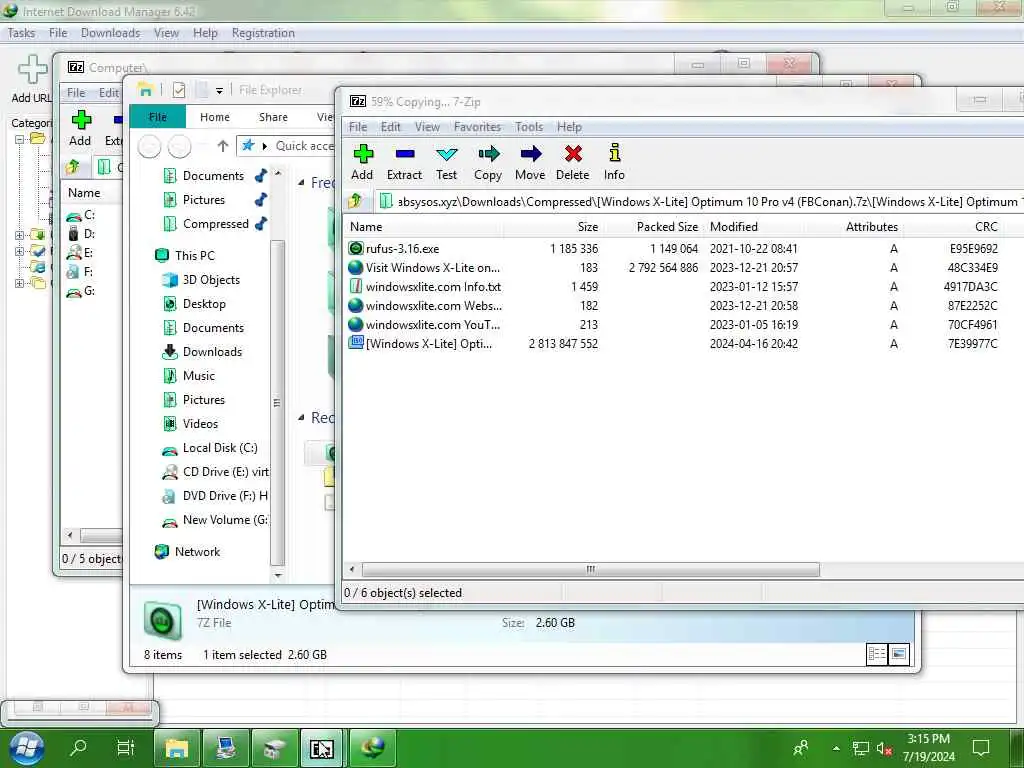Open the Help menu in the 7-Zip copying window
This screenshot has width=1024, height=768.
[569, 127]
